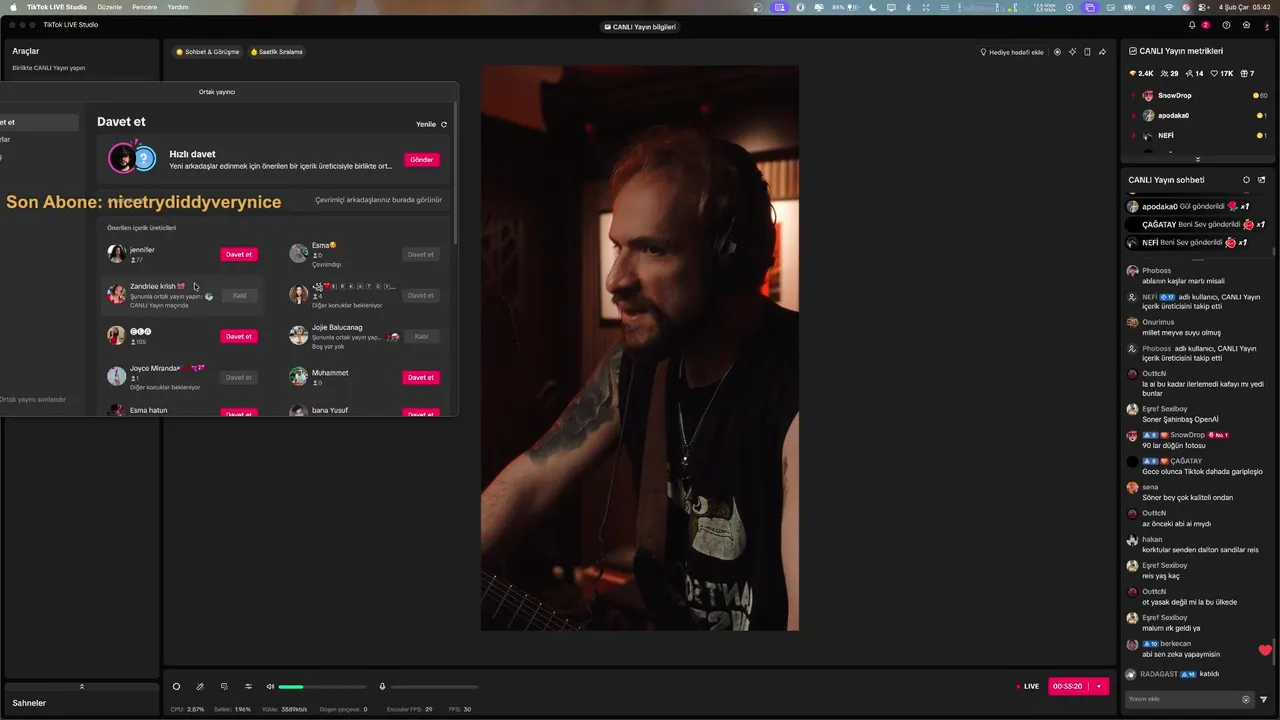This screenshot has height=720, width=1280.
Task: Open the sparkle effects icon above preview
Action: click(x=1072, y=52)
